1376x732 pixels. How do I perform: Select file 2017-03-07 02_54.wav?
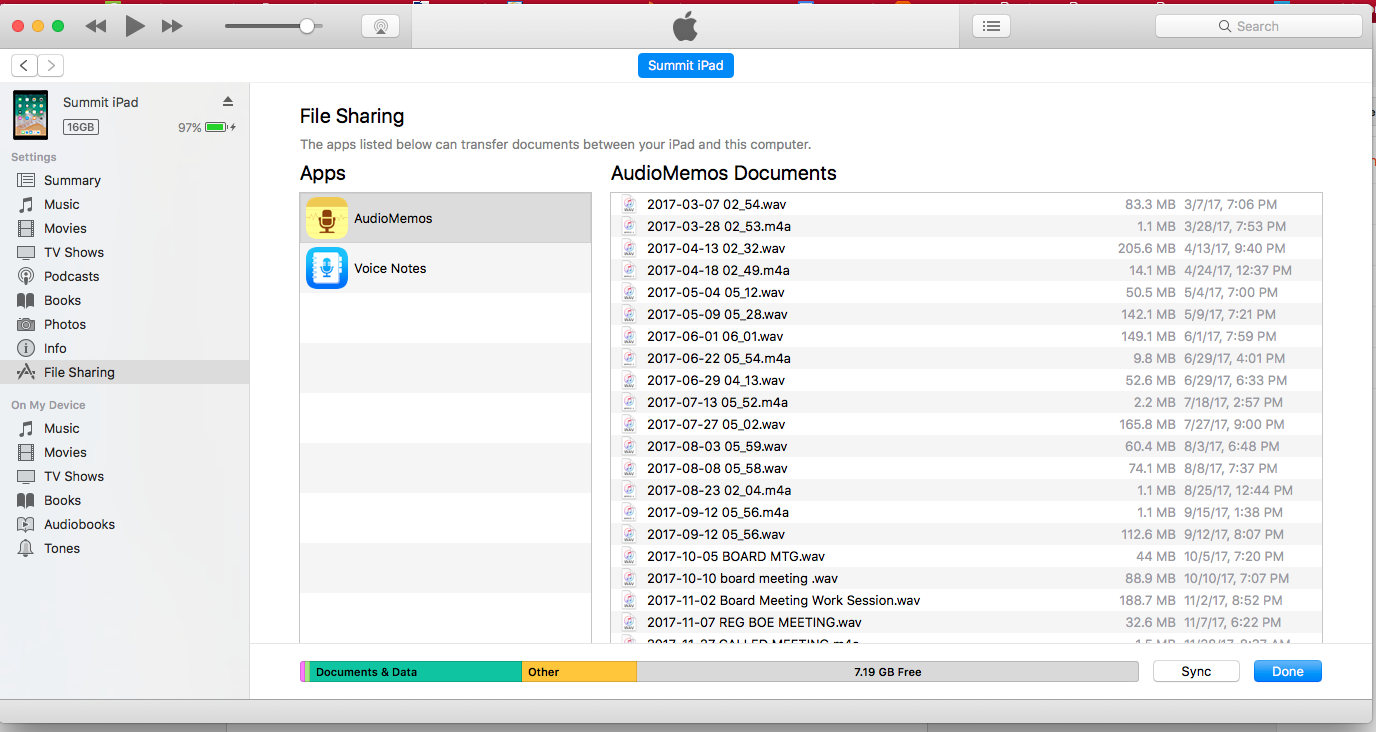pyautogui.click(x=966, y=204)
